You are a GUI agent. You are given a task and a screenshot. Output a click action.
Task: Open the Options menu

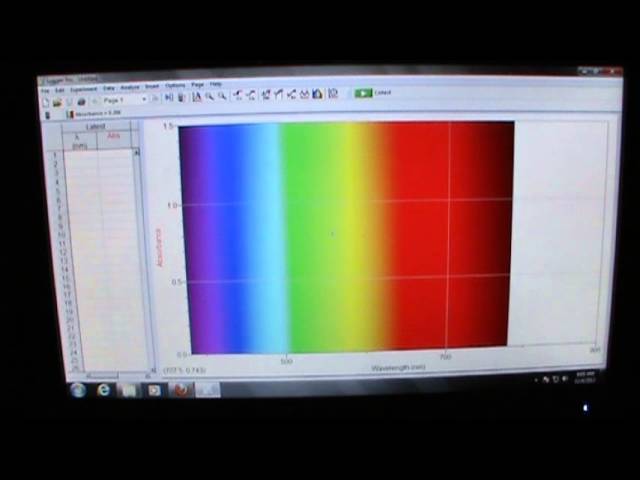pos(175,86)
